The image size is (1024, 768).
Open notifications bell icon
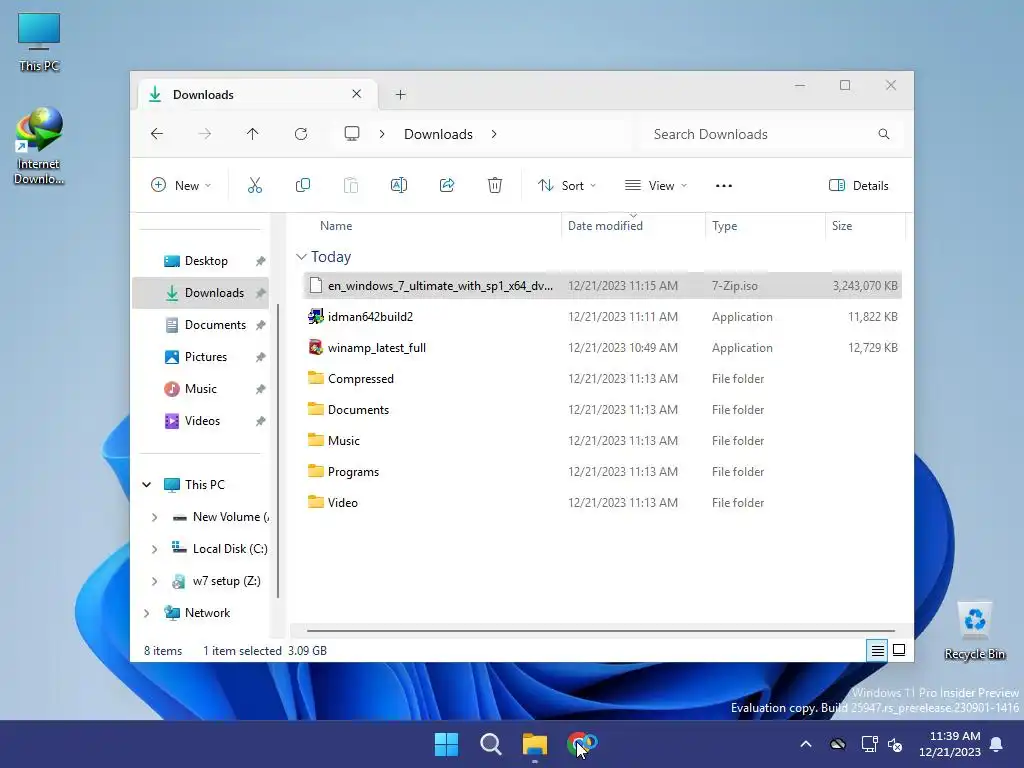(997, 744)
